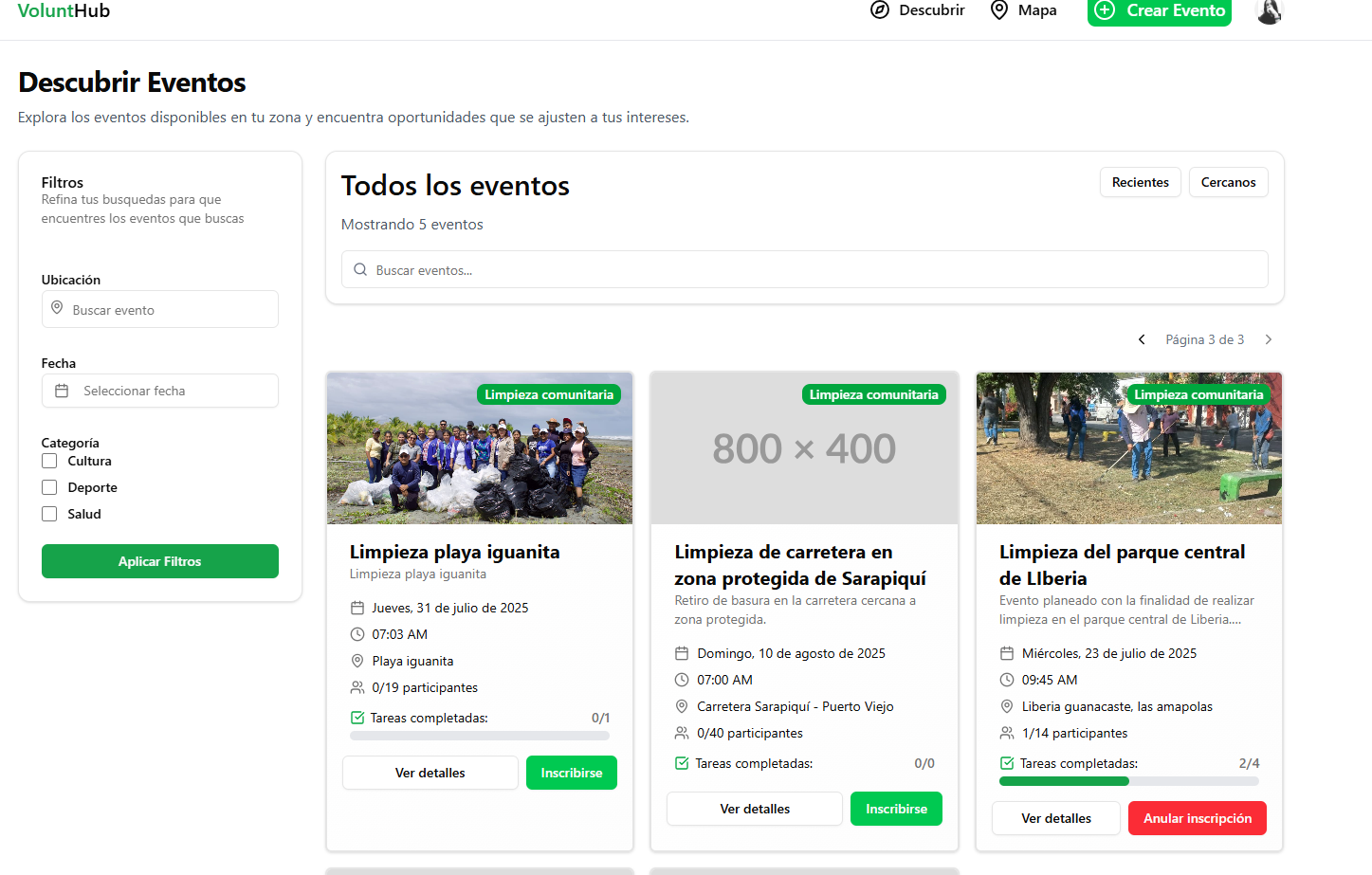Open the Mapa location pin icon
1372x875 pixels.
998,10
